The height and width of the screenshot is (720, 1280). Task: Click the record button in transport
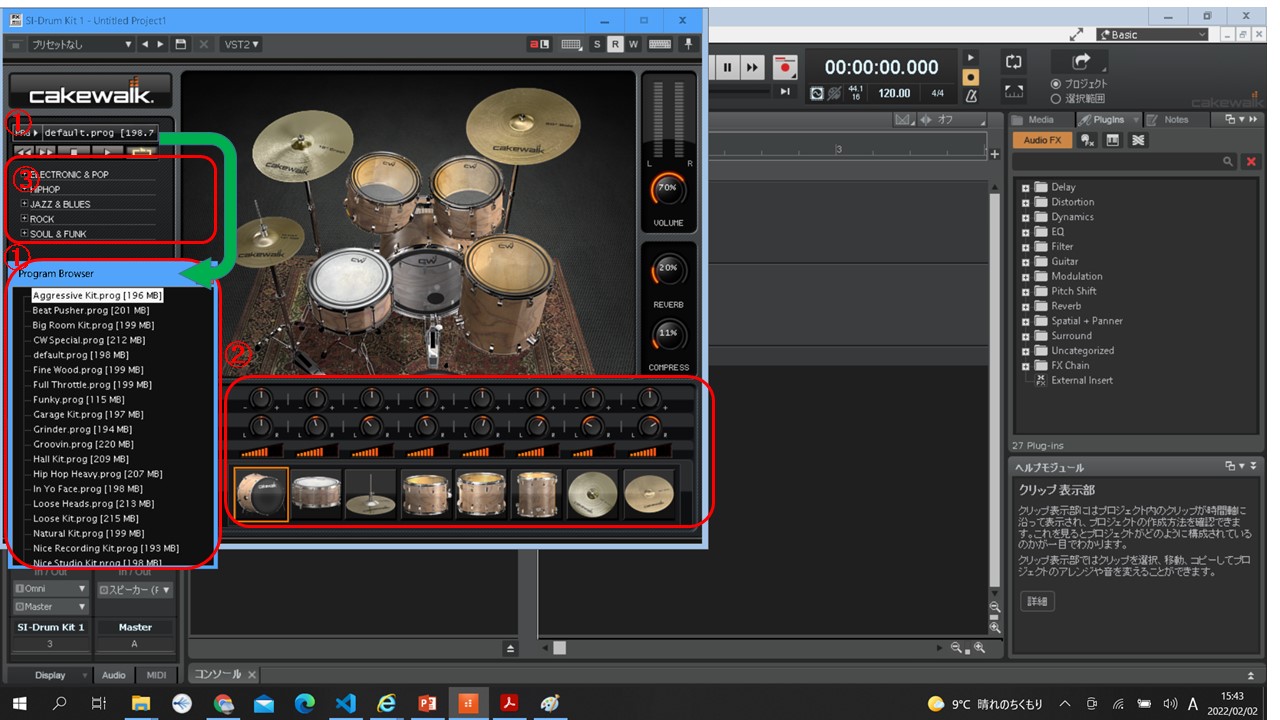(x=785, y=68)
